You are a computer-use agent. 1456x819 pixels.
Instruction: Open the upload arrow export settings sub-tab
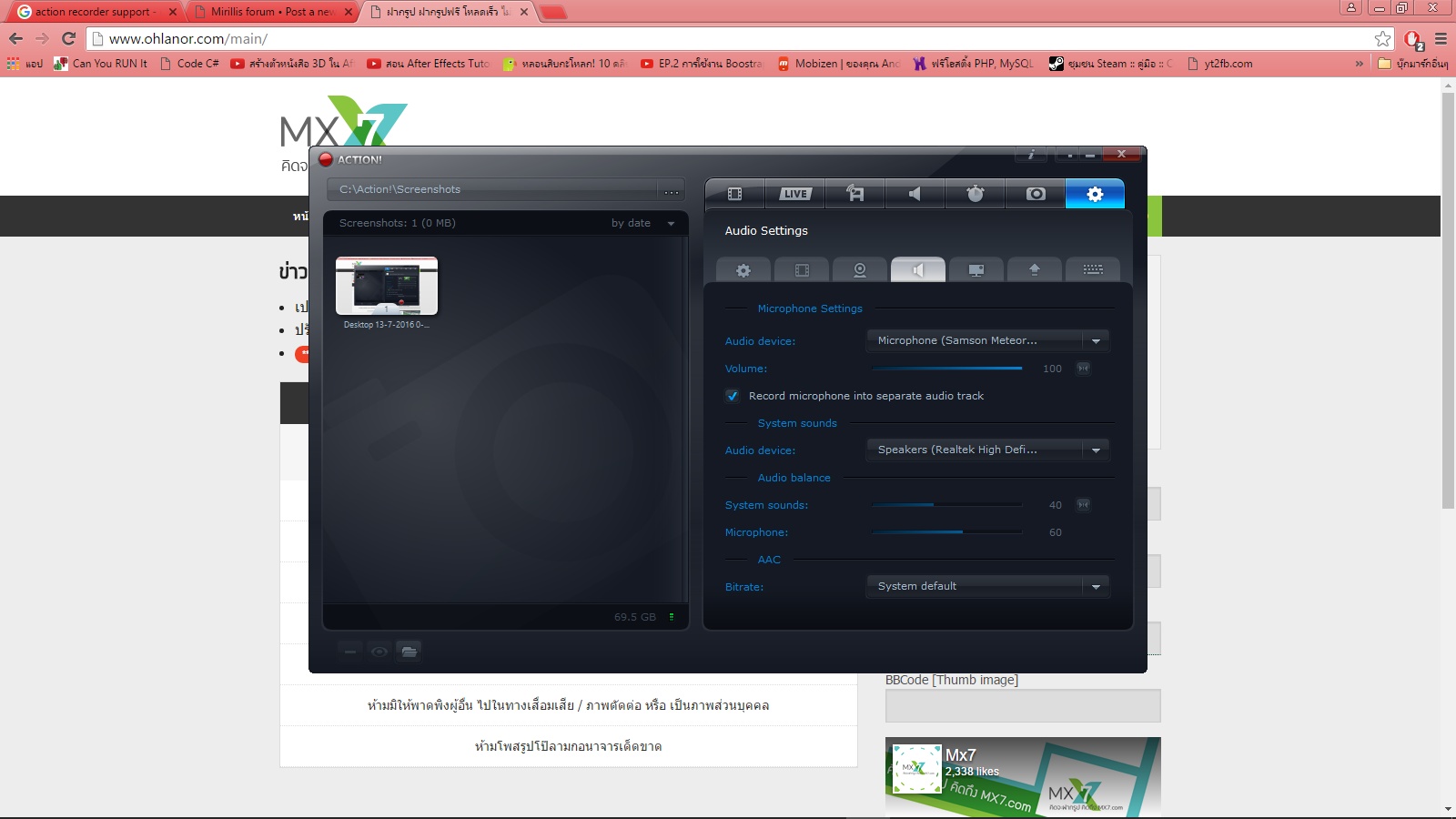1035,270
